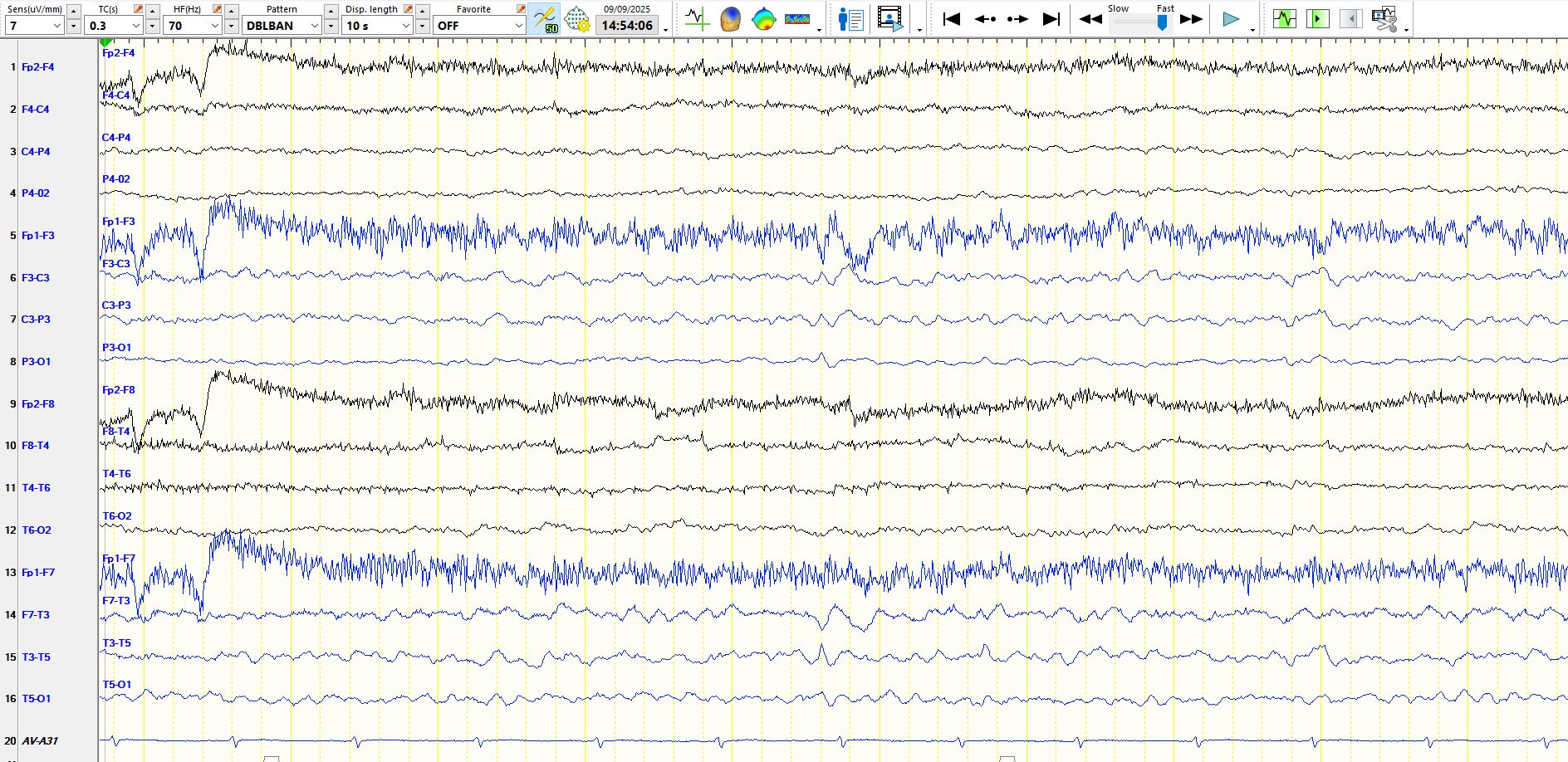Open the video clip cutting tool
Viewport: 1568px width, 762px height.
coord(1384,18)
